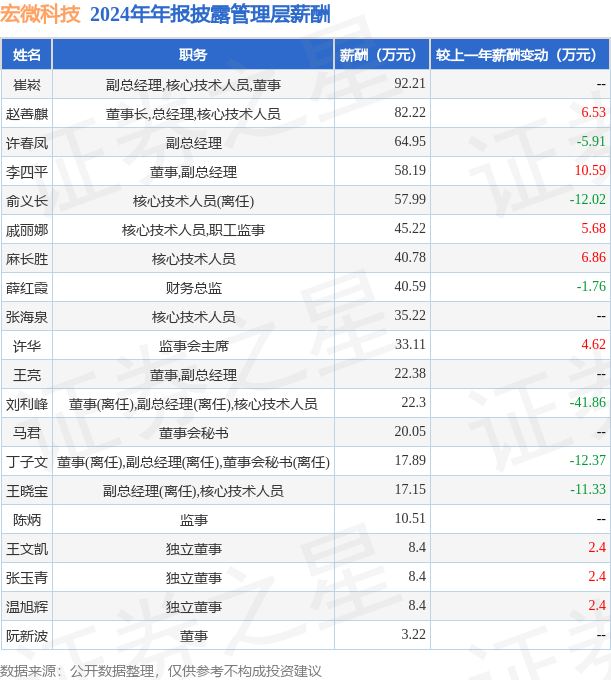Click salary value 45.22

click(410, 229)
